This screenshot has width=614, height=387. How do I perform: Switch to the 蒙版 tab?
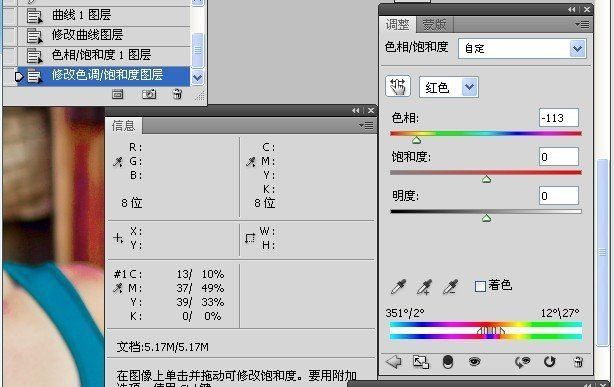435,25
